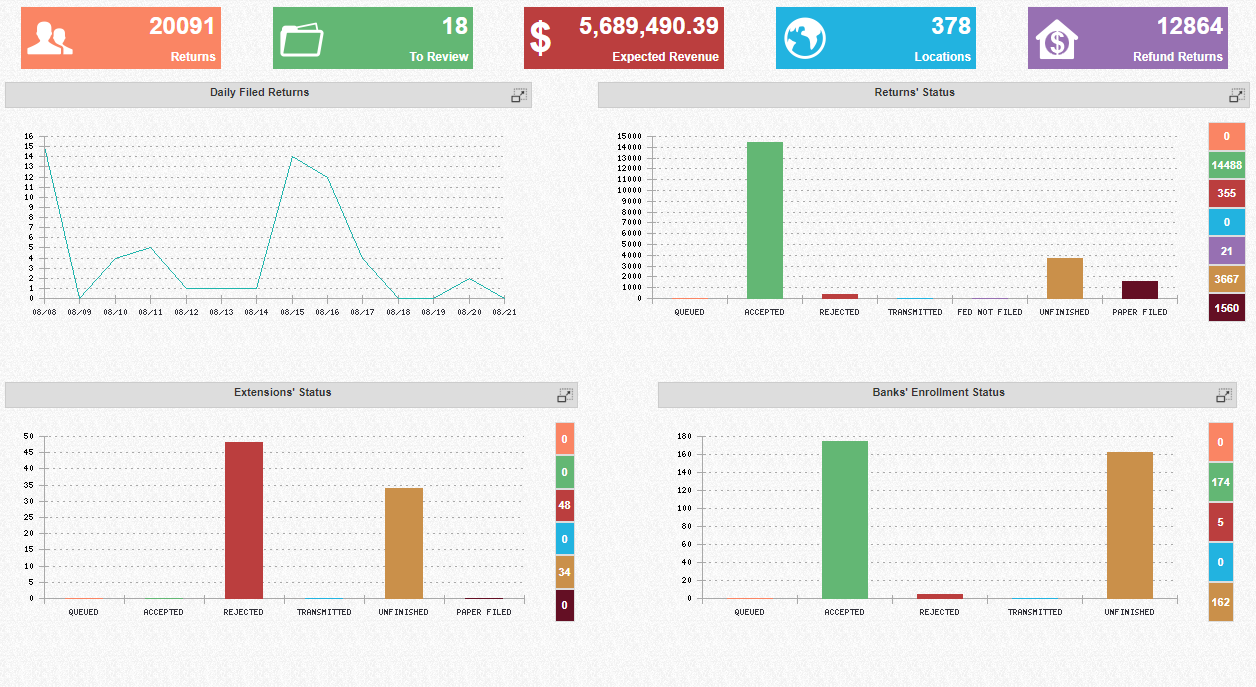Image resolution: width=1256 pixels, height=687 pixels.
Task: Click the Locations globe icon
Action: coord(805,39)
